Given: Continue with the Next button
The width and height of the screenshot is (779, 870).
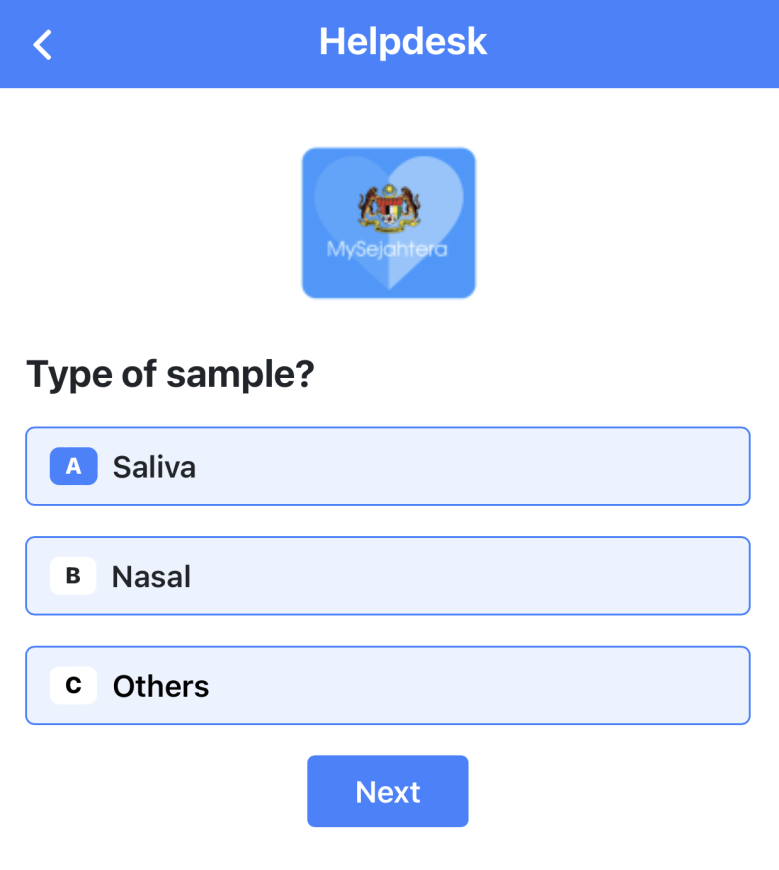Looking at the screenshot, I should tap(388, 791).
